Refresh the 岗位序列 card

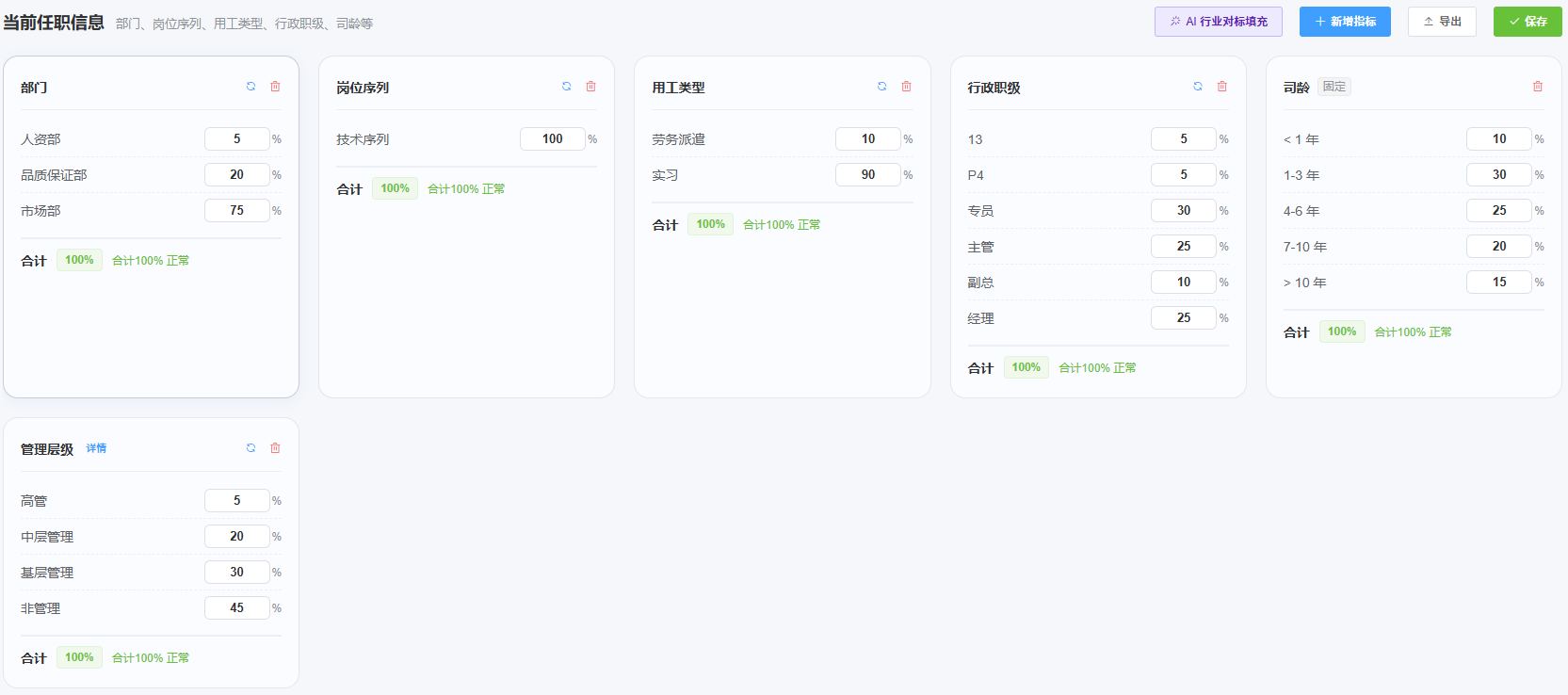(x=567, y=87)
